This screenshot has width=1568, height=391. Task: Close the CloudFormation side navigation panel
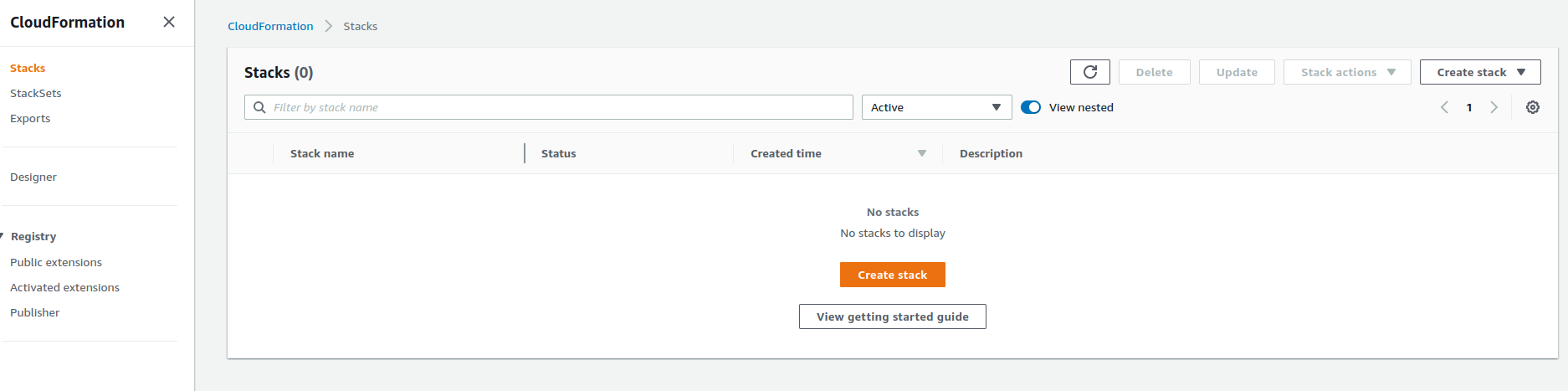pyautogui.click(x=169, y=22)
